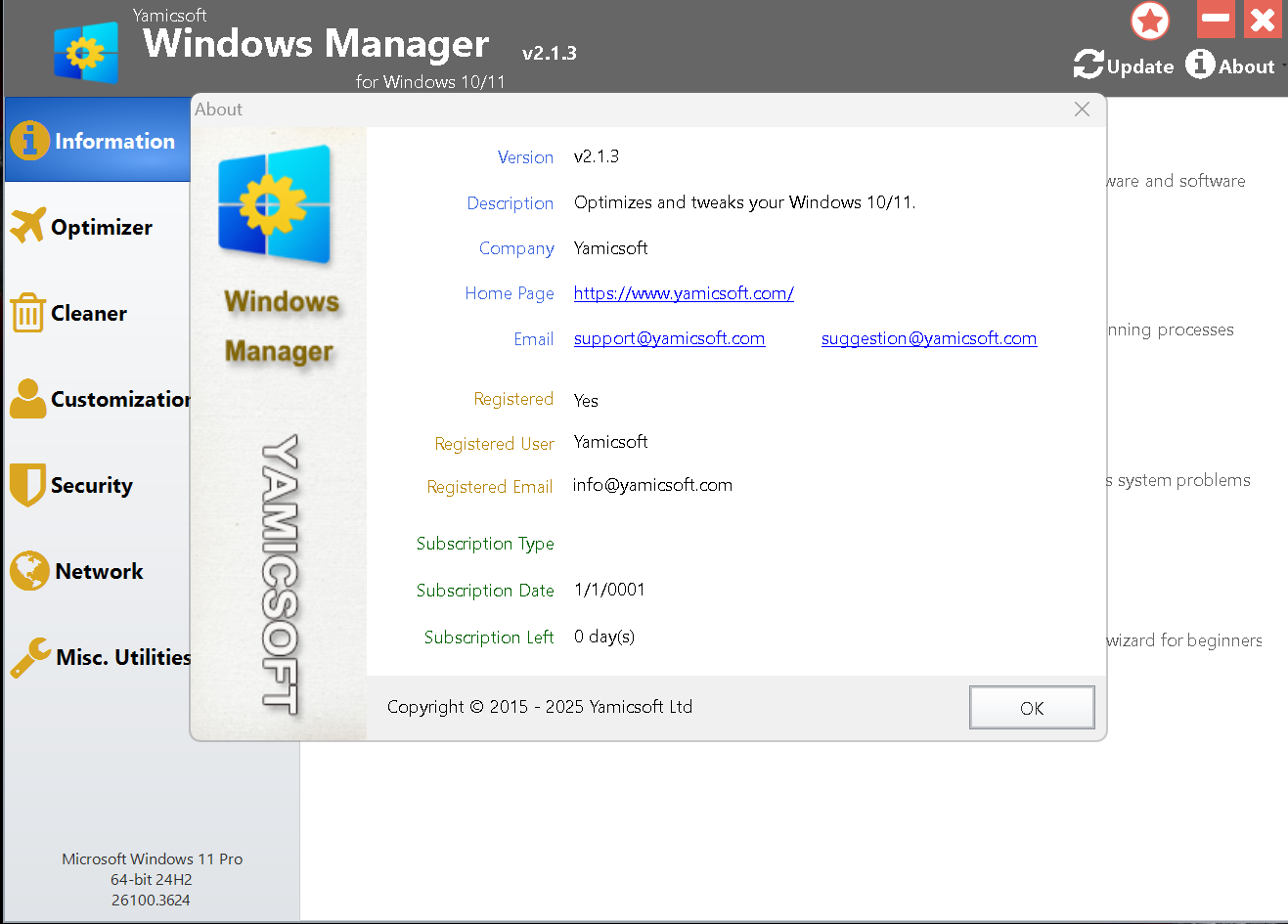Click the copyright notice text
Image resolution: width=1288 pixels, height=924 pixels.
pyautogui.click(x=540, y=707)
